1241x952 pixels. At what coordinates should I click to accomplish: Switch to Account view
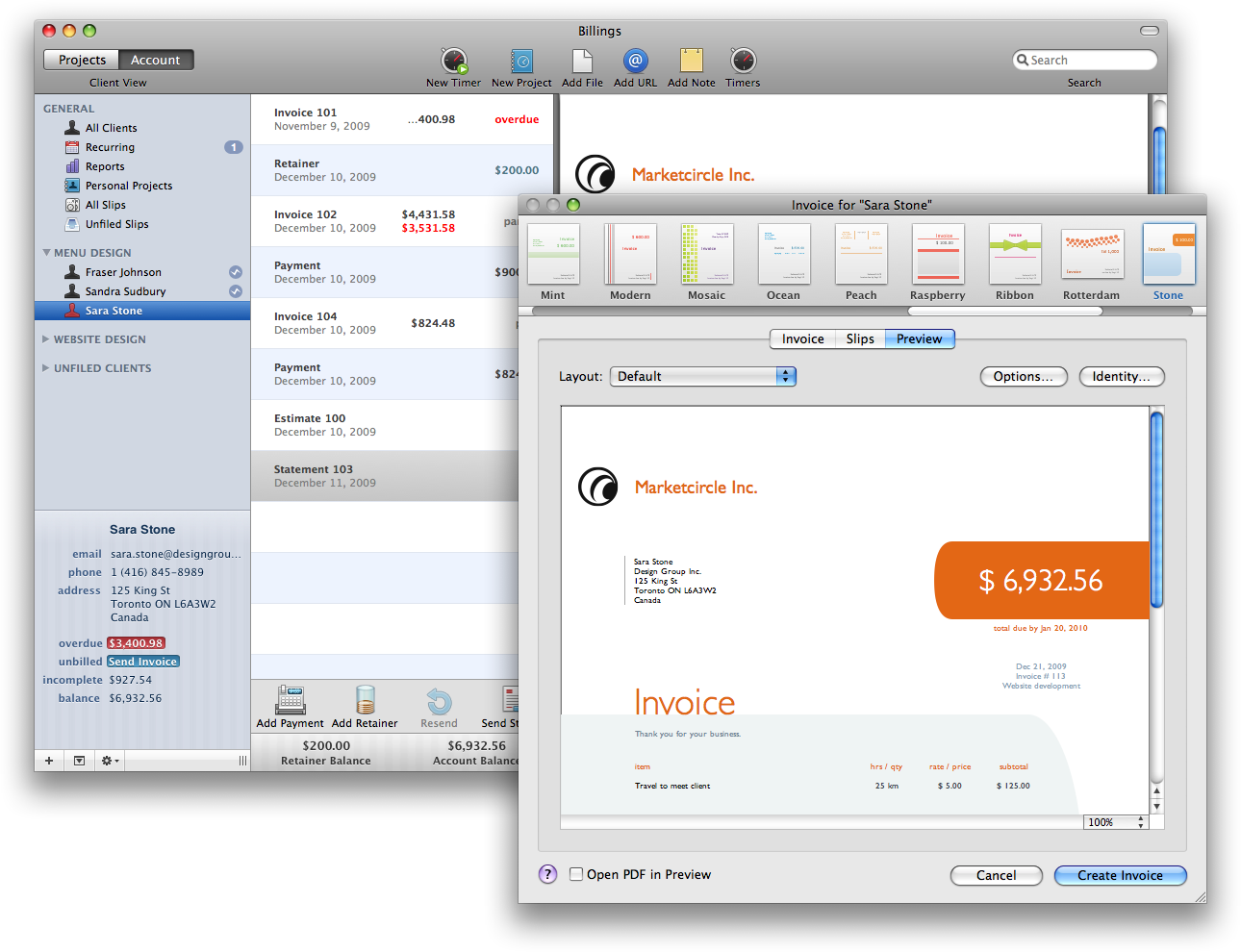156,60
